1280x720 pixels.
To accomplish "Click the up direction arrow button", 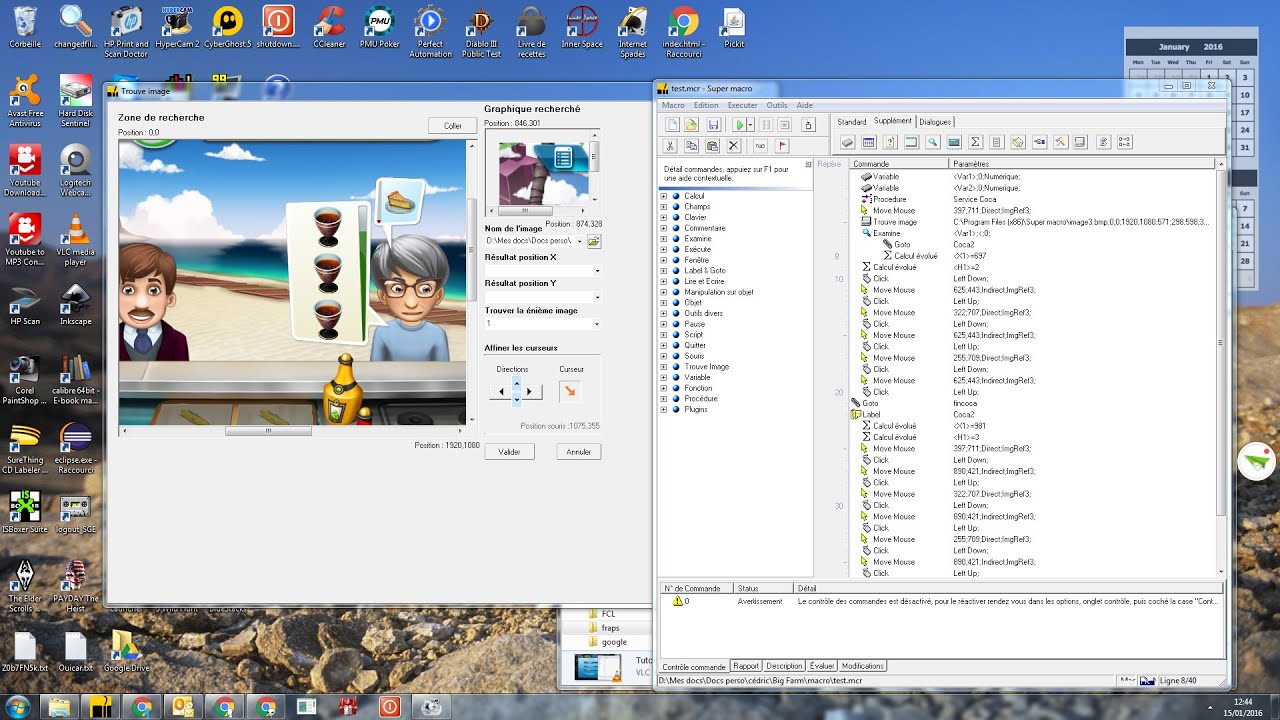I will pos(516,382).
